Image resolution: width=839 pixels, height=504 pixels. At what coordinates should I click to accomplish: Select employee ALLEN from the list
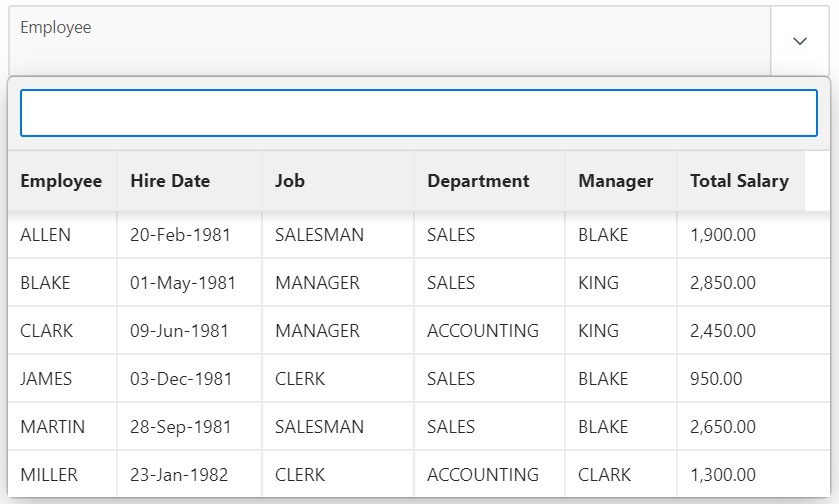tap(46, 235)
